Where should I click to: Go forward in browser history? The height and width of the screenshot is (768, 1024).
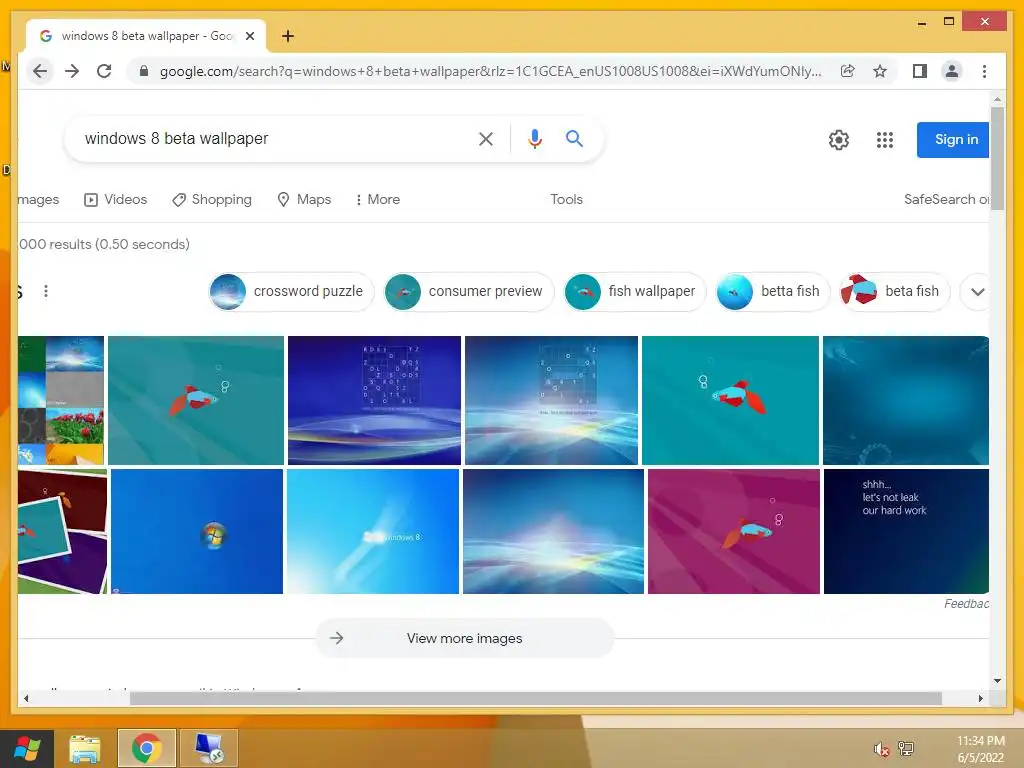(72, 71)
